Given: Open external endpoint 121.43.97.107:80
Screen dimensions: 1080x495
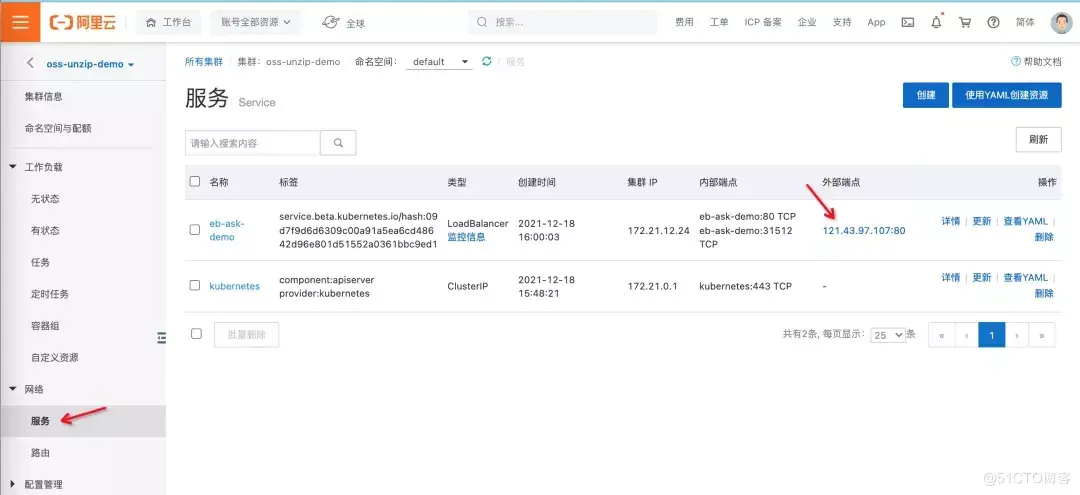Looking at the screenshot, I should pos(864,231).
